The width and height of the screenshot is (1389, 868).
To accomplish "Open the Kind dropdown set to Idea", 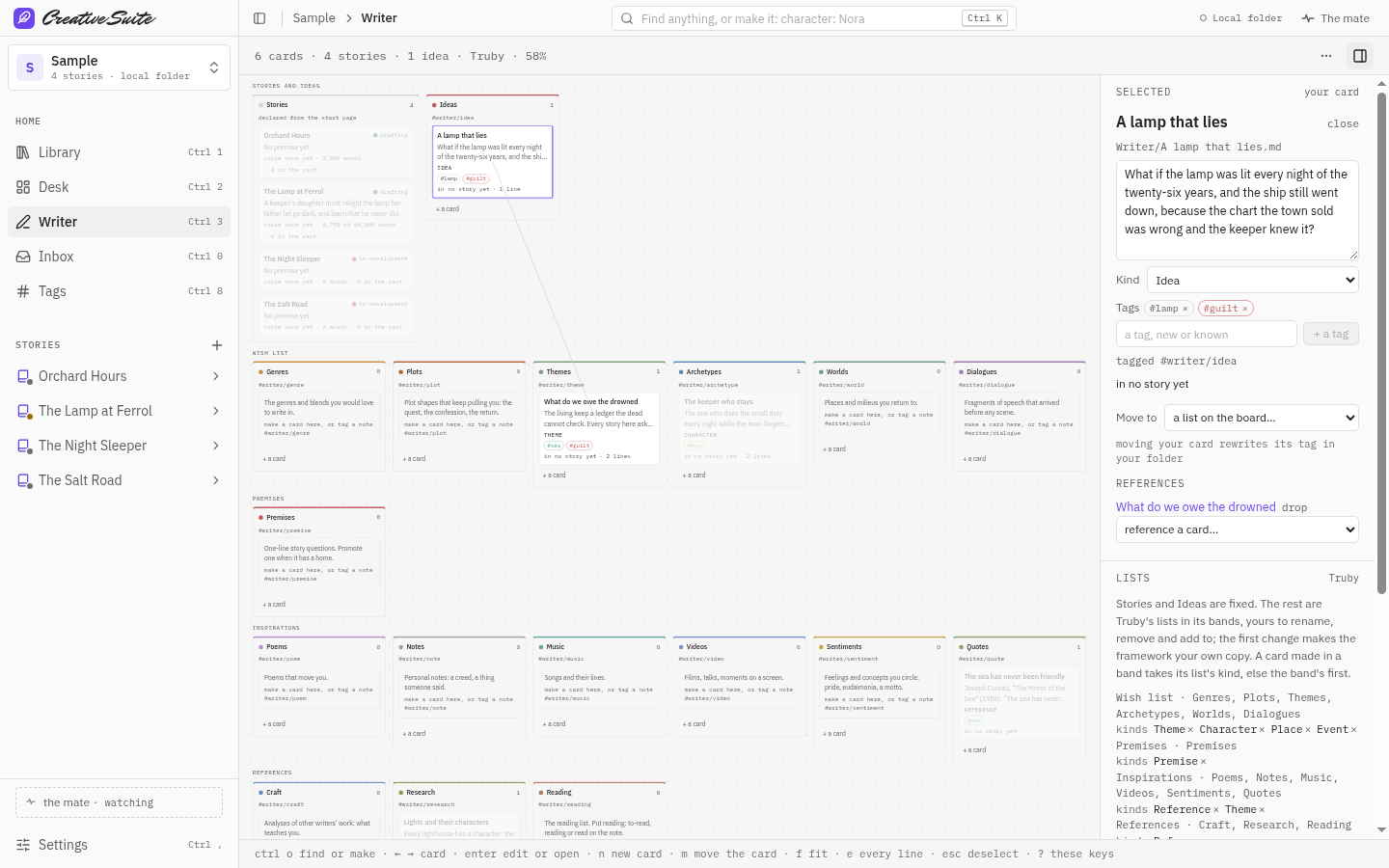I will (1252, 281).
